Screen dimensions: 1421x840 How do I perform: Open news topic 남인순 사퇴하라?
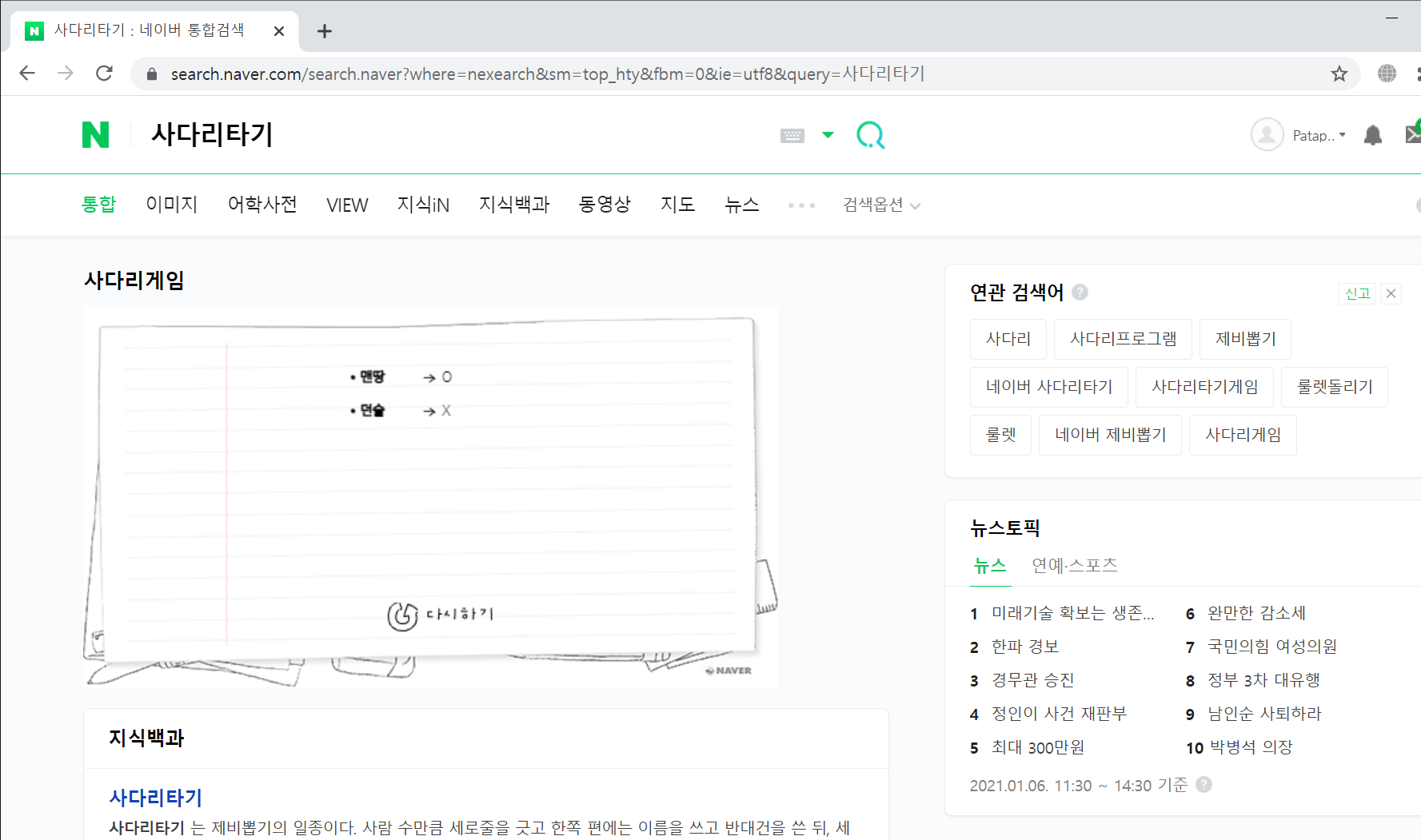pyautogui.click(x=1263, y=714)
